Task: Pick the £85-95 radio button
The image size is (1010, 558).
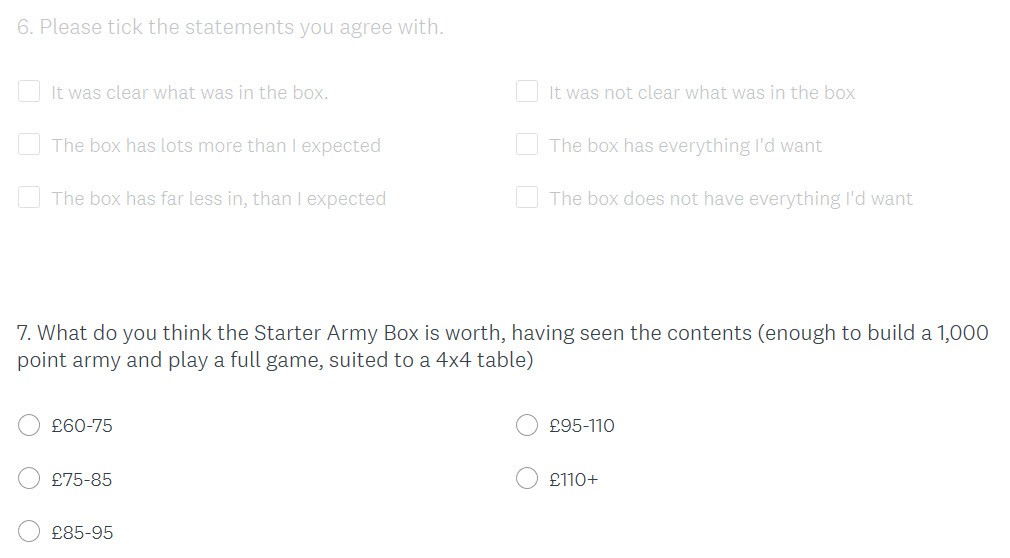Action: point(29,532)
